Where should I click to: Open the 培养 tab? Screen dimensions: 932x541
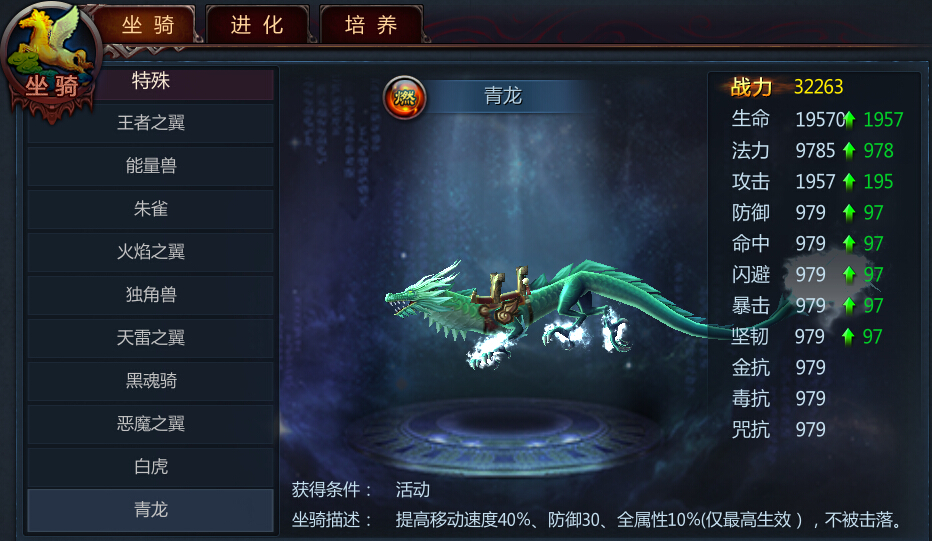[371, 24]
